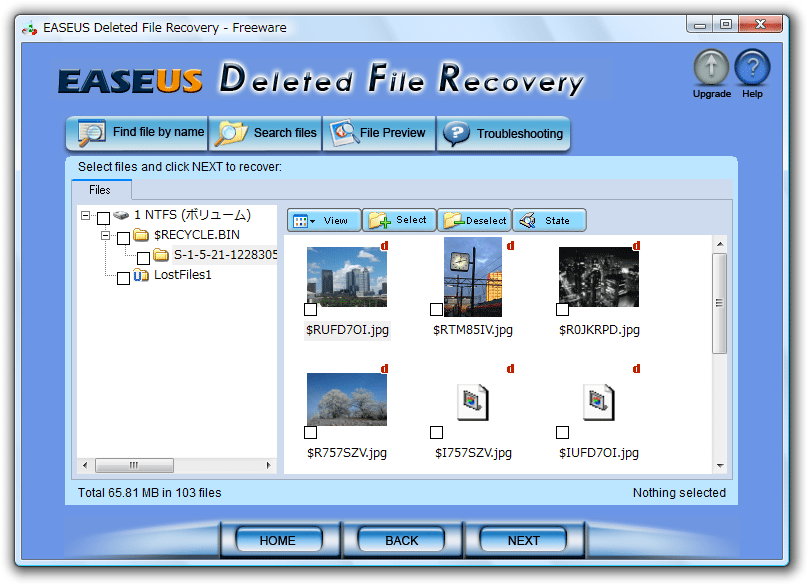
Task: Select LostFiles1 tree item text
Action: [183, 275]
